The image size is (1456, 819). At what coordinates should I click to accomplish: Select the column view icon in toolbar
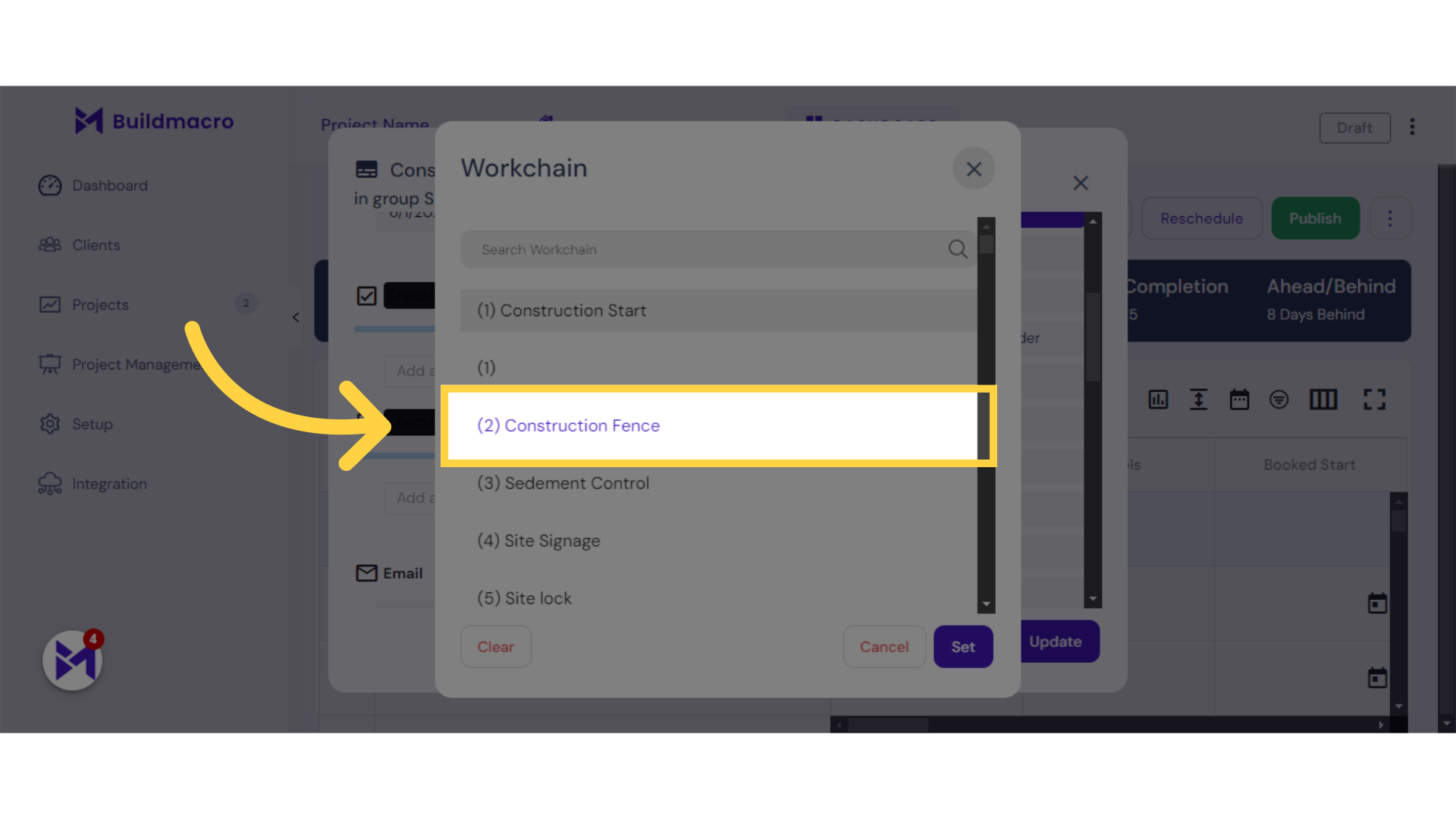click(x=1323, y=399)
